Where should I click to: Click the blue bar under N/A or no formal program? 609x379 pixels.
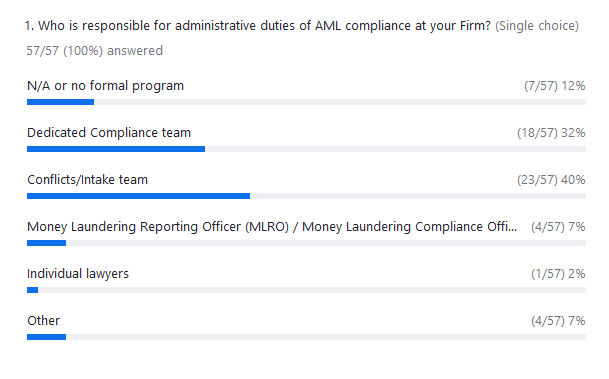pos(61,102)
